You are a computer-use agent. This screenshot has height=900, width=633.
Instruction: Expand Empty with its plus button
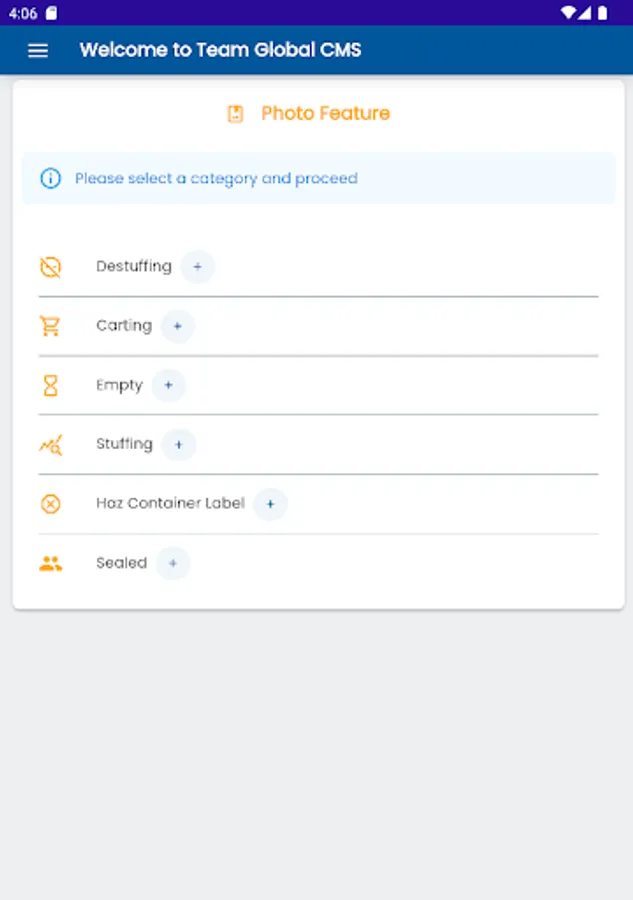(168, 385)
